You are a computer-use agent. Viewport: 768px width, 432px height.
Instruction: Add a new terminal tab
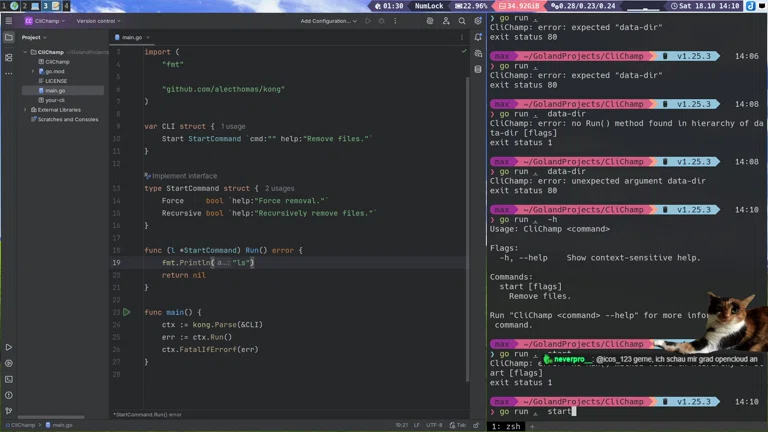pyautogui.click(x=532, y=427)
